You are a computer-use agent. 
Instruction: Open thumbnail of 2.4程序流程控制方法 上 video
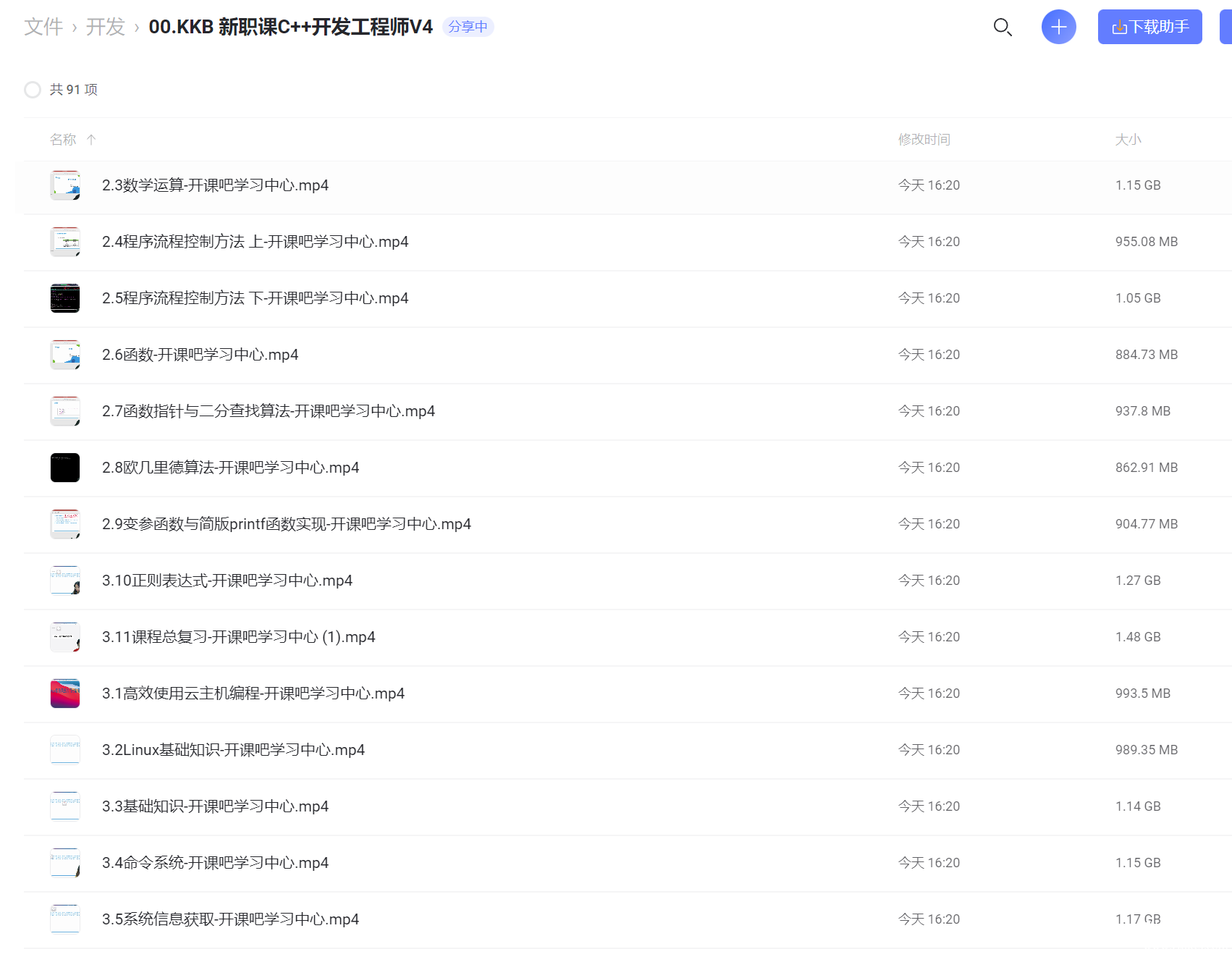(65, 242)
